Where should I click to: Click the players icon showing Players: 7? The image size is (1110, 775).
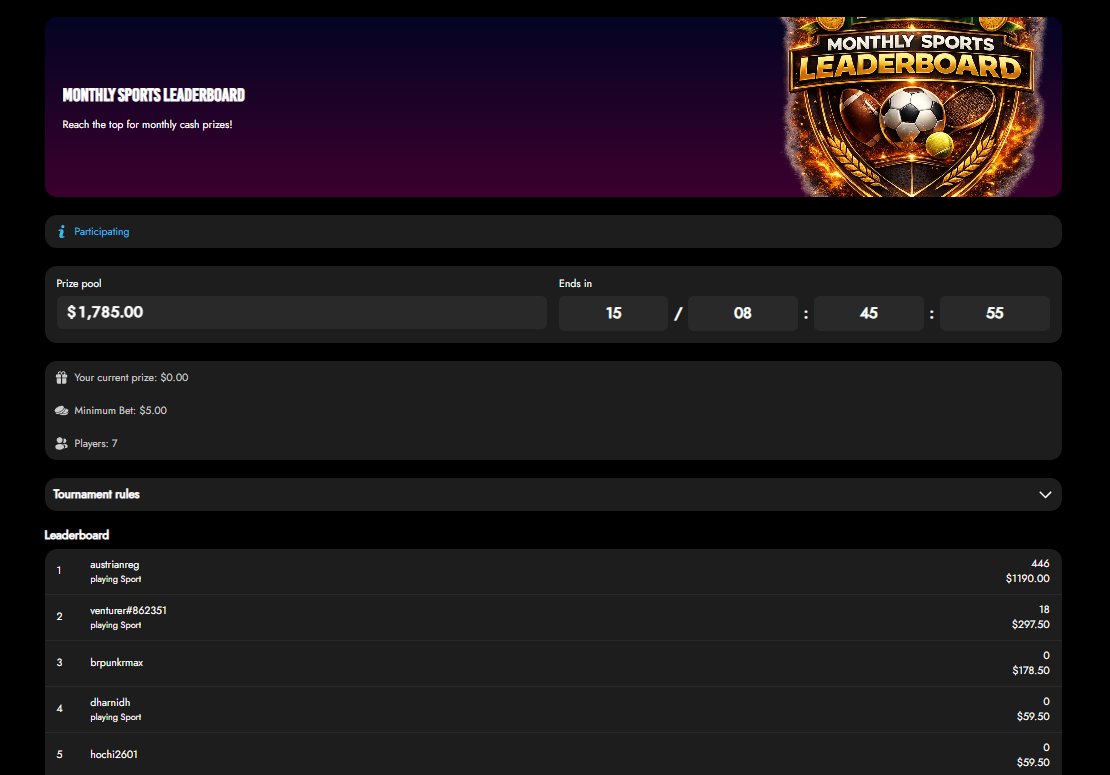pyautogui.click(x=61, y=443)
